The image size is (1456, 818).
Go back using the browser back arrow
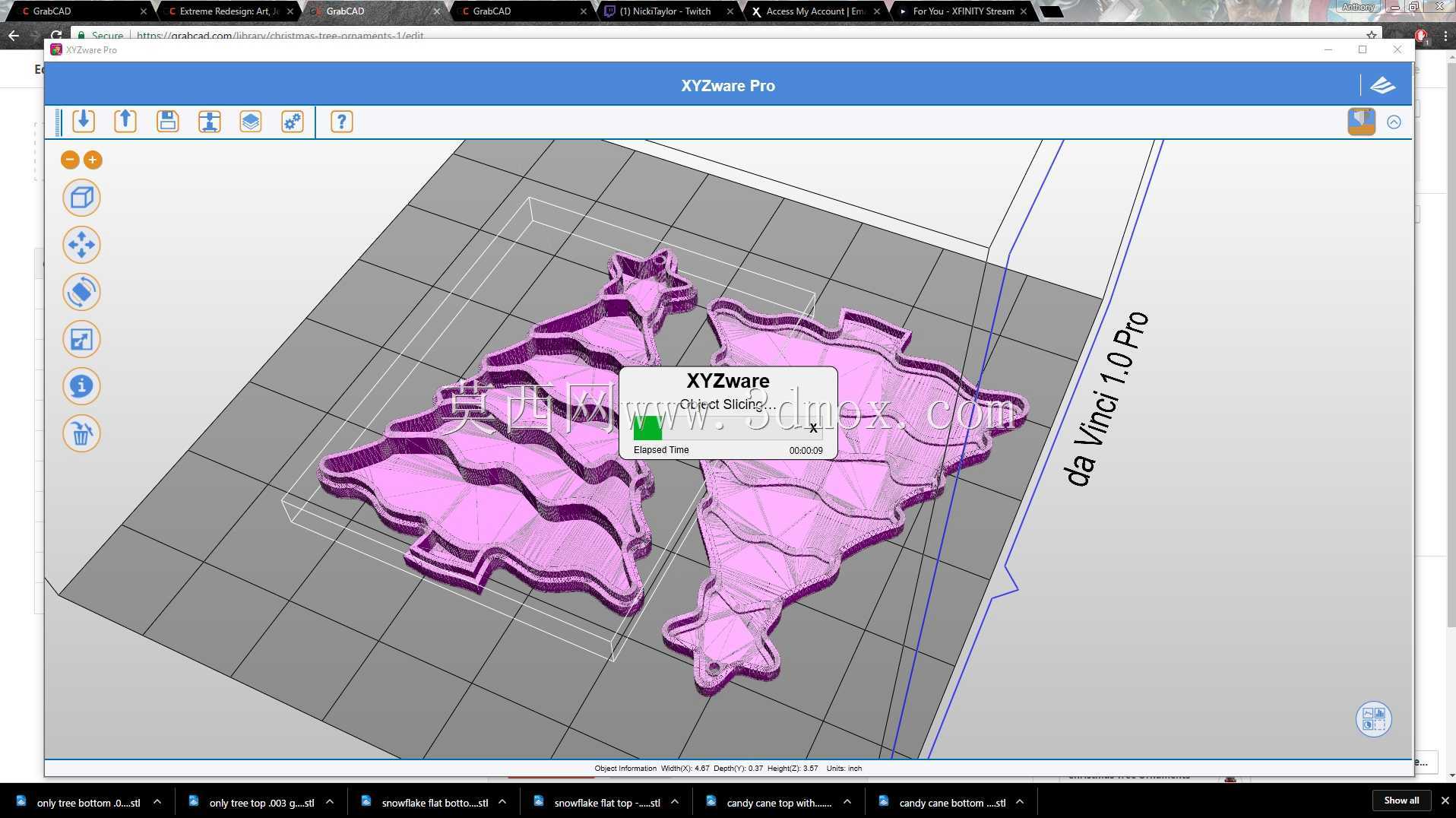click(x=14, y=35)
